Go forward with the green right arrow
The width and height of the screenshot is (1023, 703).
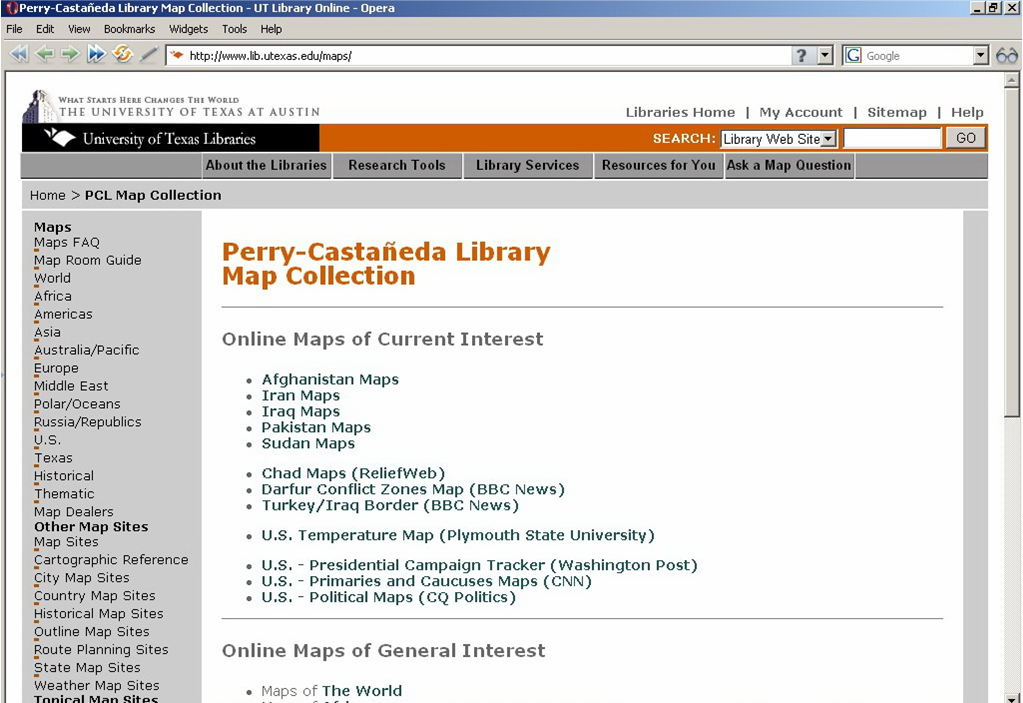(x=70, y=55)
